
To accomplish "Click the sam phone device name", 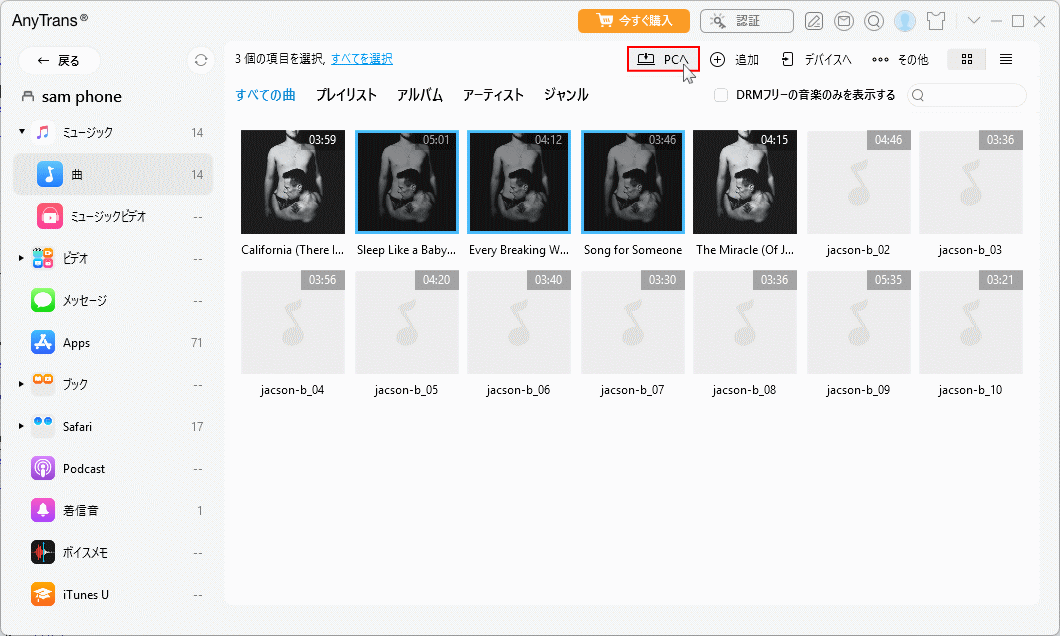I will point(81,97).
